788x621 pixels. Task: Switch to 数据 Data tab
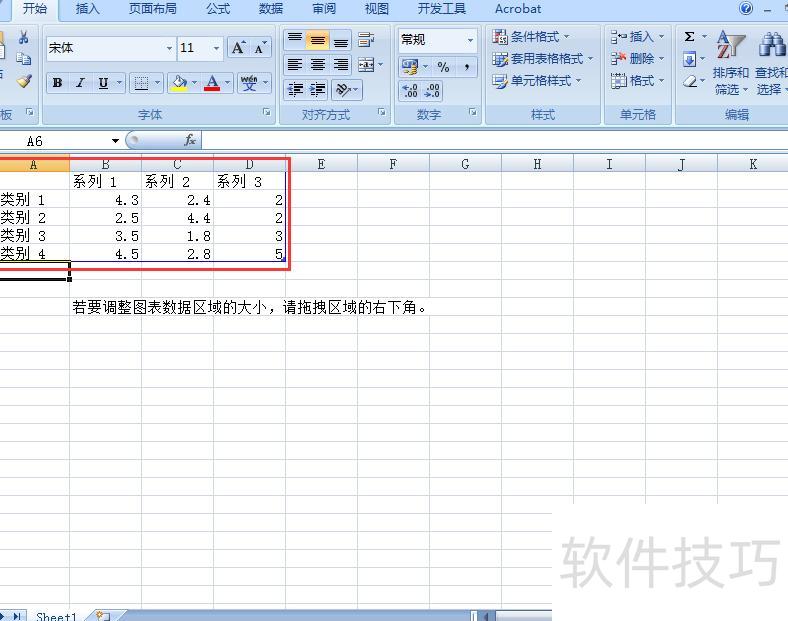click(x=271, y=9)
